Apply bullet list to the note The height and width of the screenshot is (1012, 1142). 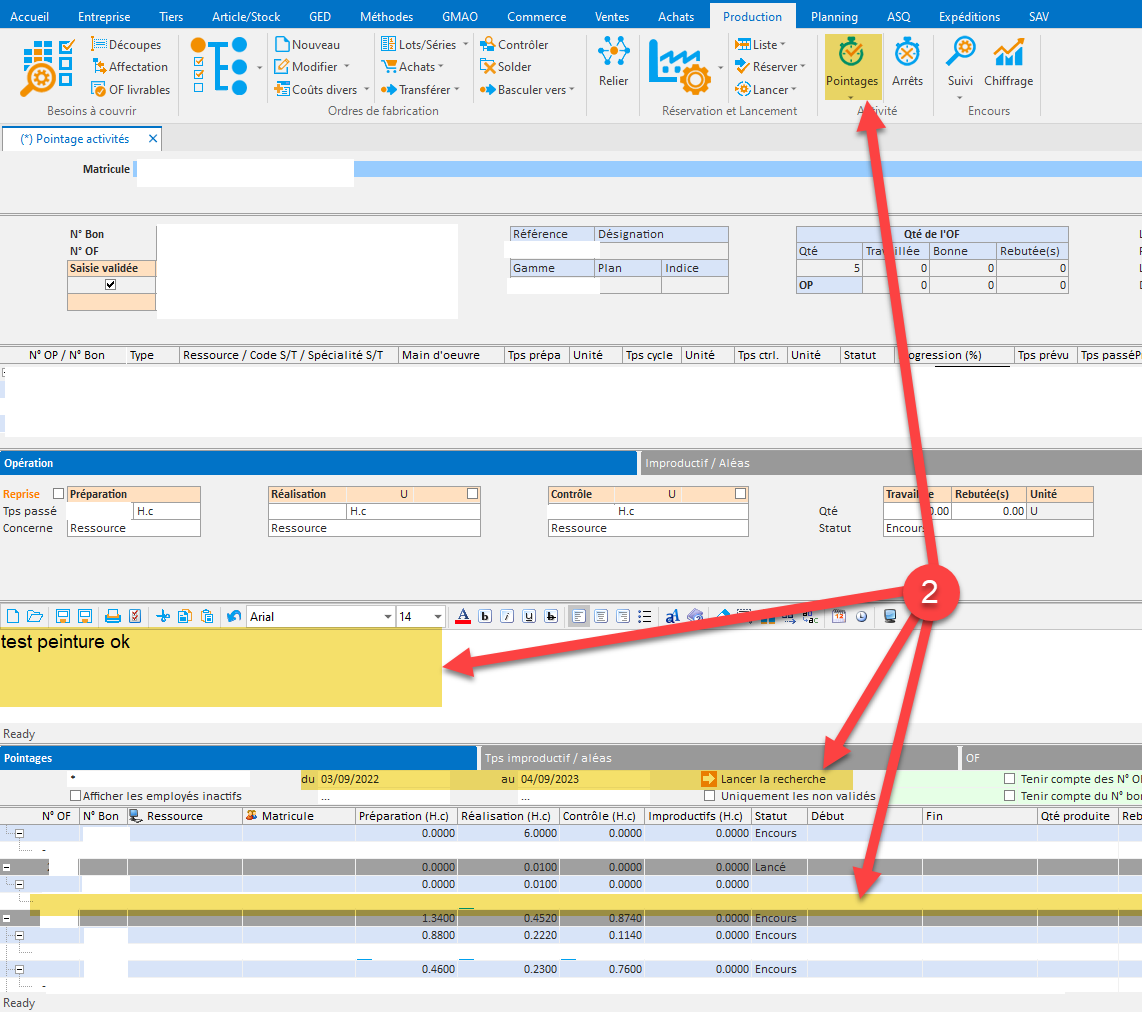pos(645,617)
